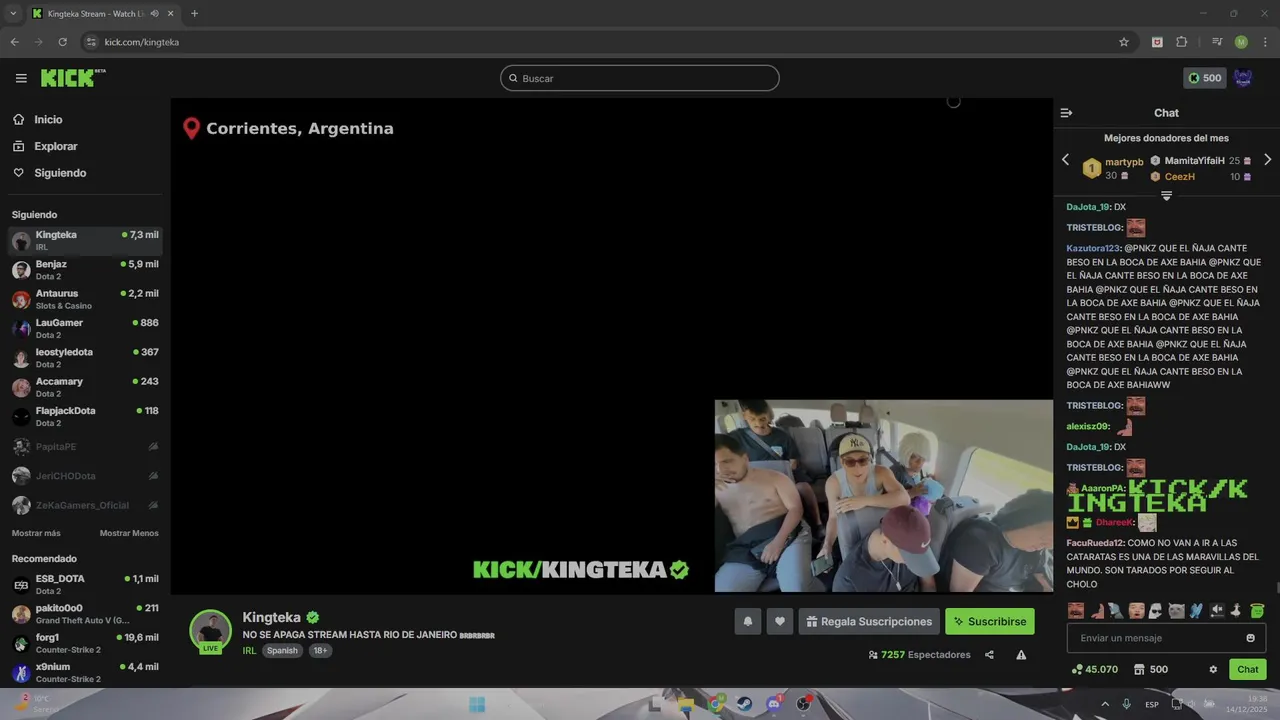The image size is (1280, 720).
Task: Open Discord from the Windows taskbar
Action: (773, 704)
